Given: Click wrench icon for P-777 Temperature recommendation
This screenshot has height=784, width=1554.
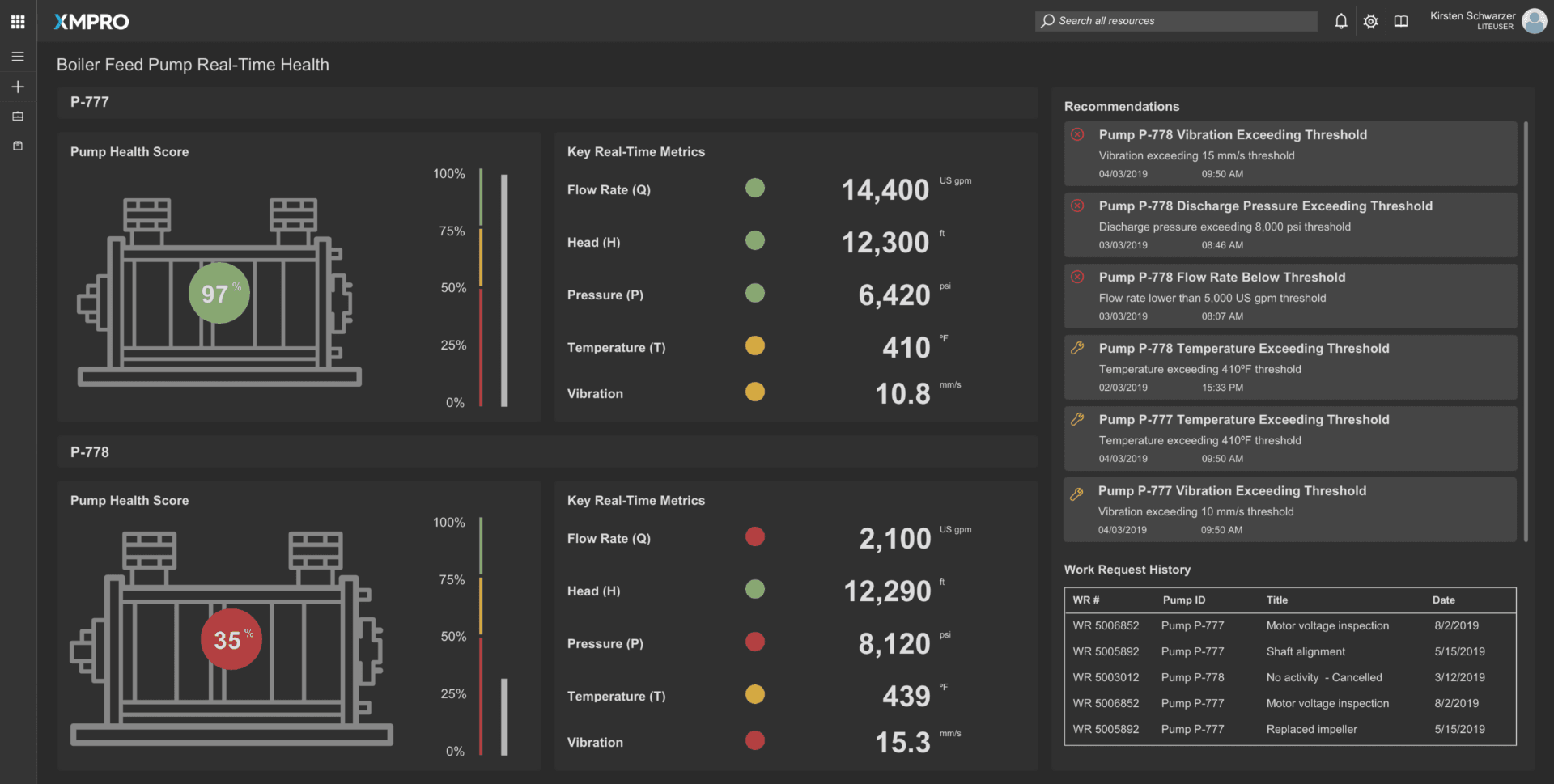Looking at the screenshot, I should click(x=1077, y=419).
